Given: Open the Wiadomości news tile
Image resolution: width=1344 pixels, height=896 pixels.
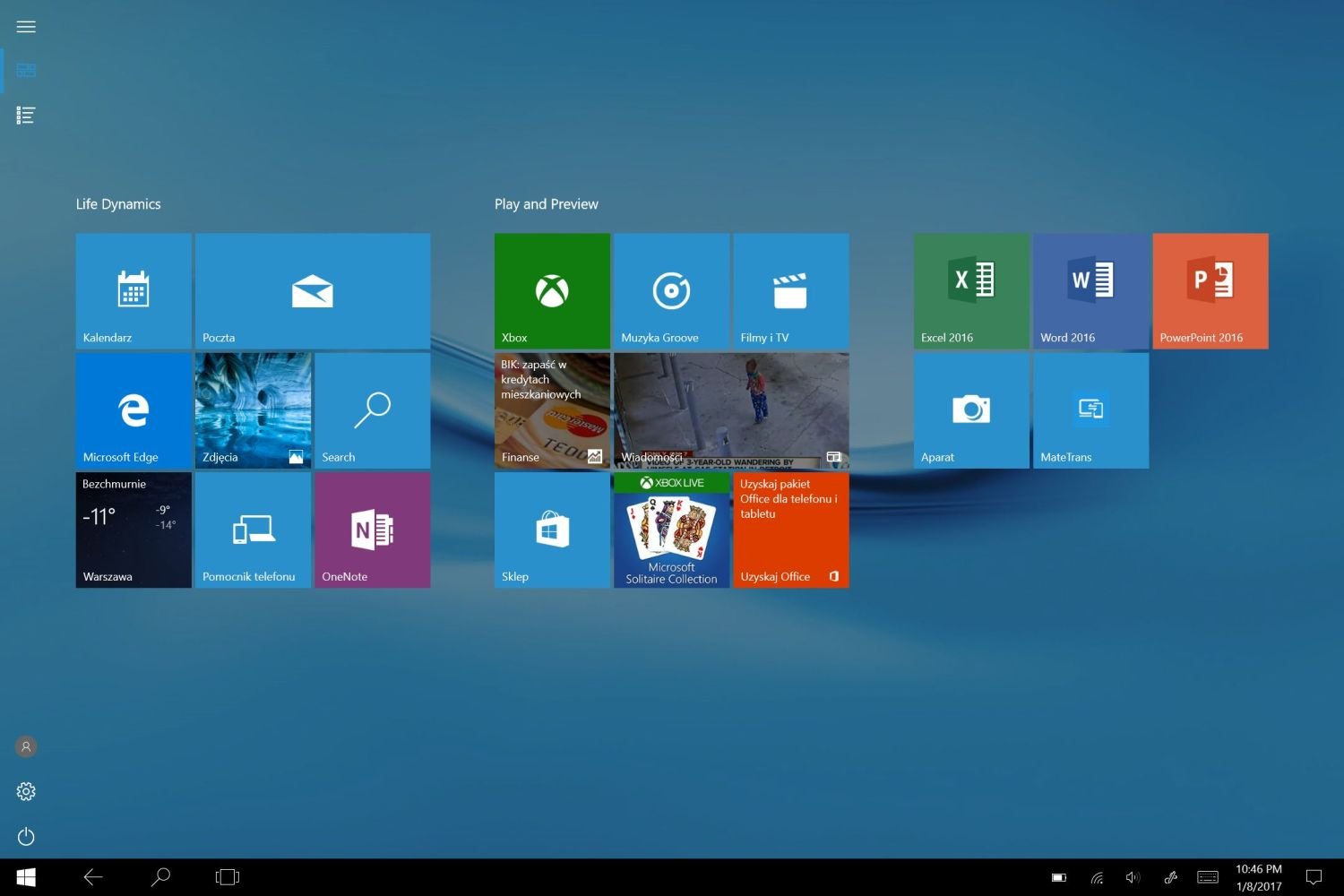Looking at the screenshot, I should (x=731, y=410).
